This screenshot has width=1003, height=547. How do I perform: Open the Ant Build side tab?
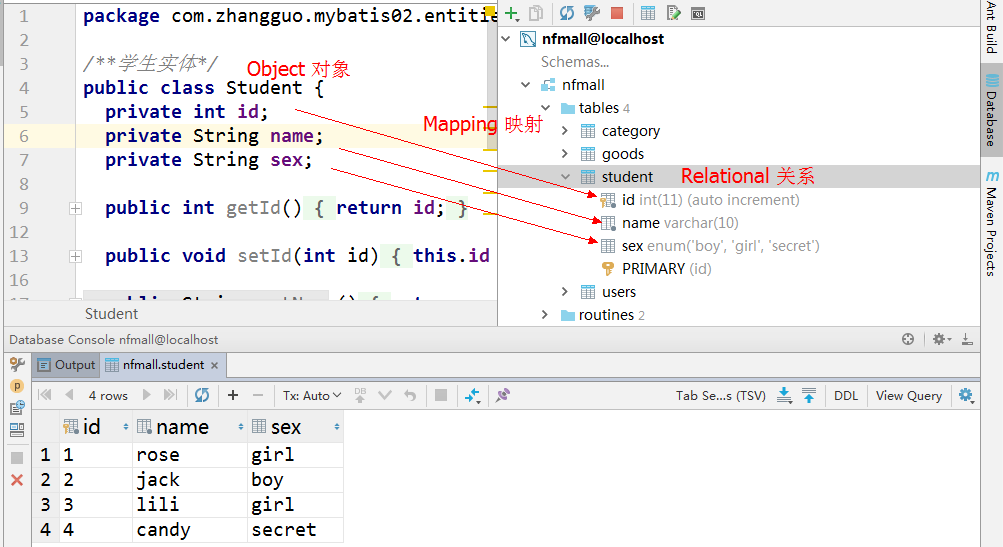pos(991,28)
